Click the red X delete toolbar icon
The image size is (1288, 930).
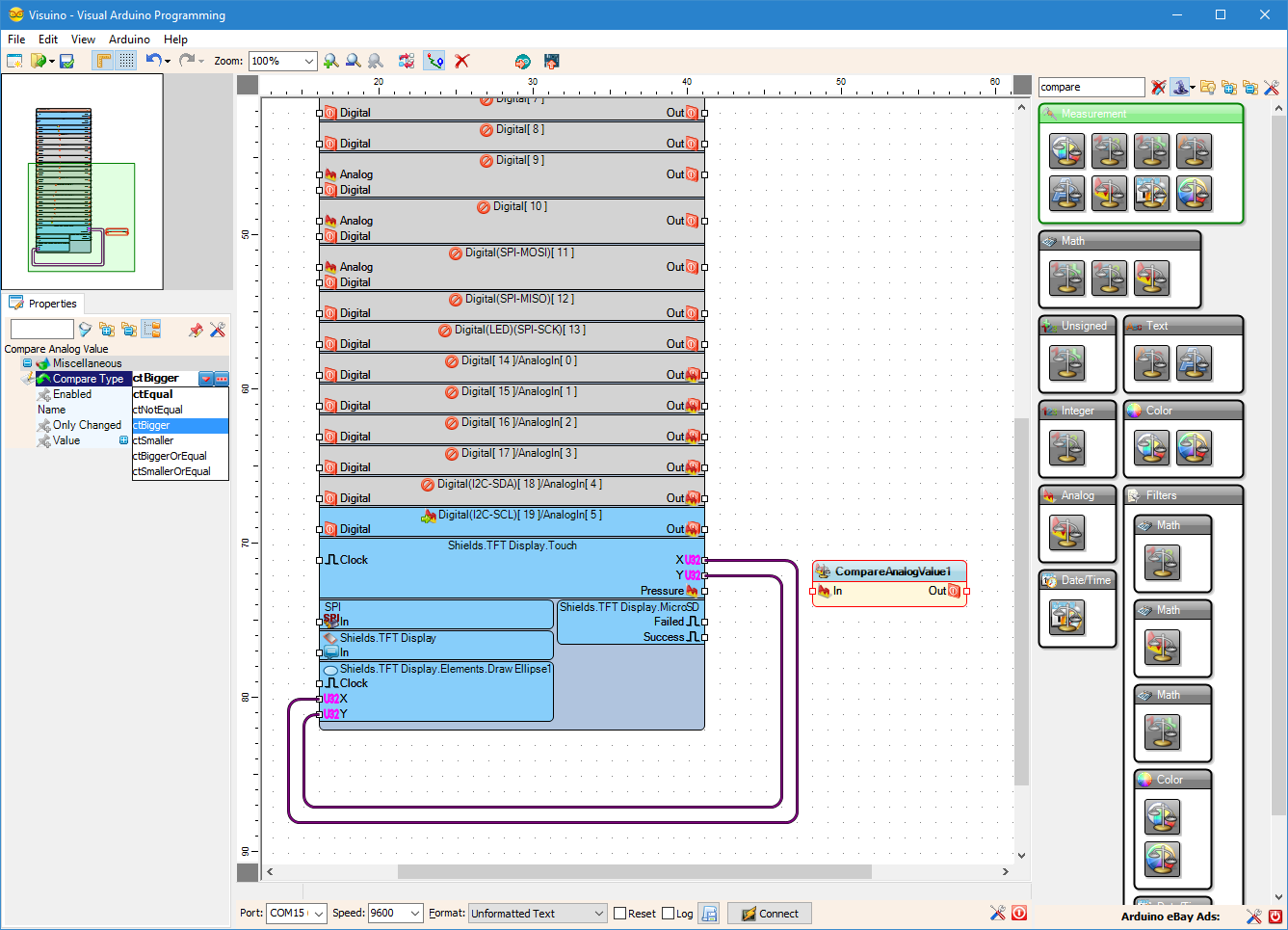[x=462, y=61]
